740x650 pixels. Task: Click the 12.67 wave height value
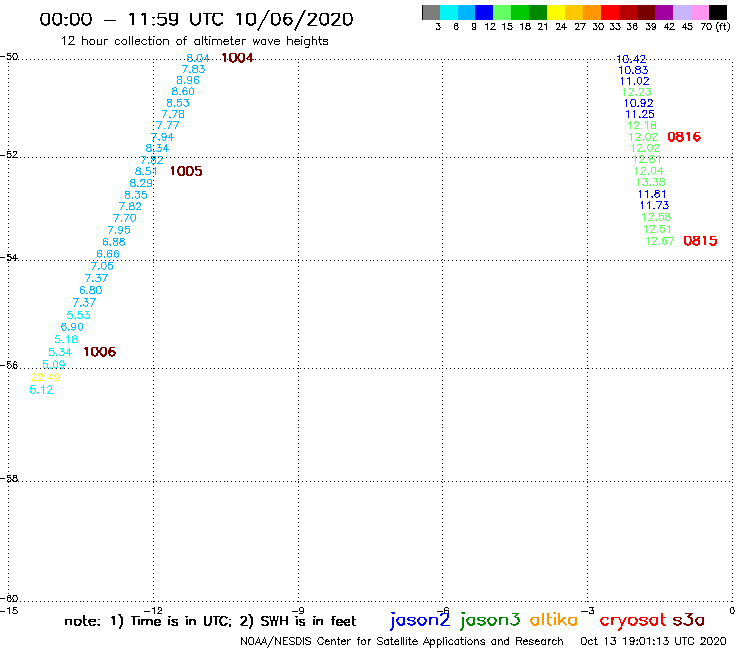click(x=660, y=242)
